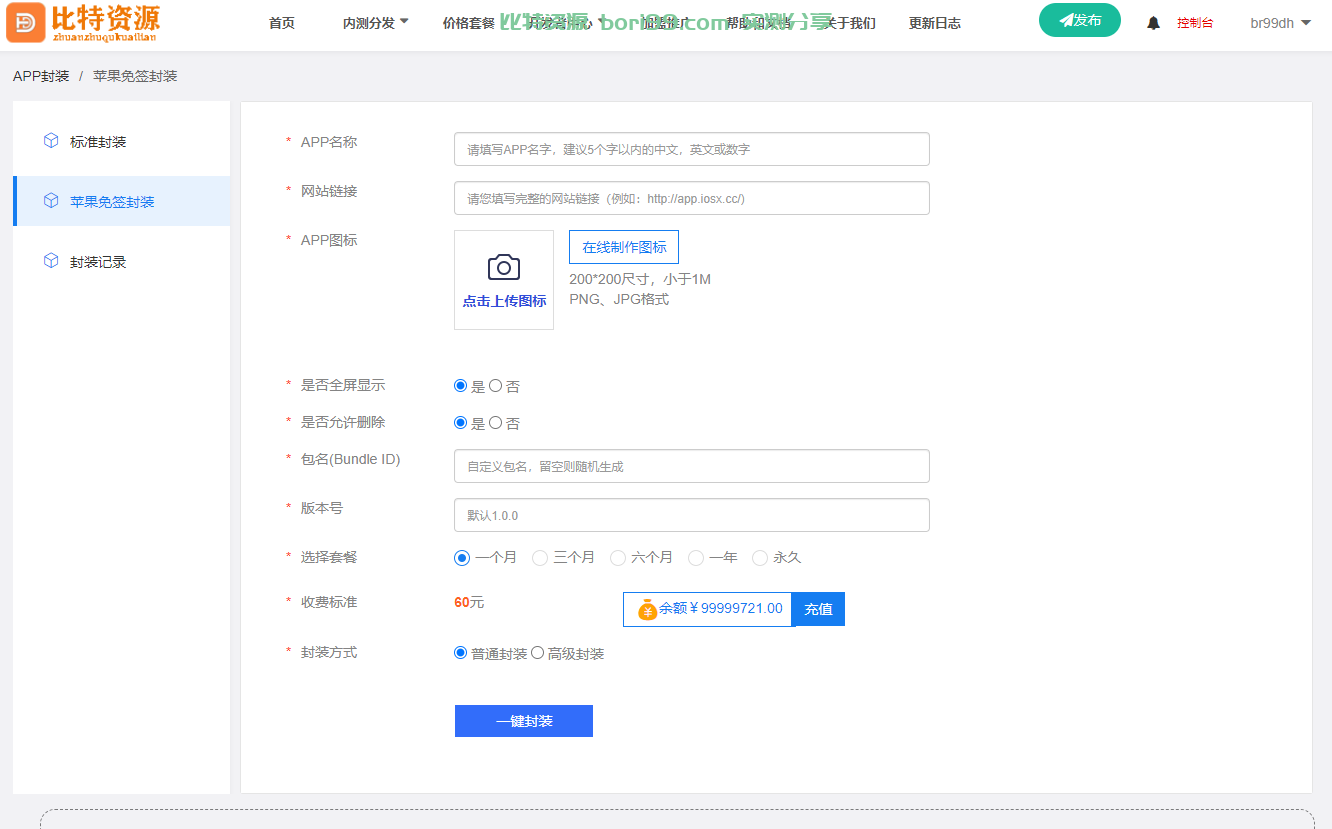Viewport: 1332px width, 829px height.
Task: Click APP封装 breadcrumb link
Action: pos(41,76)
